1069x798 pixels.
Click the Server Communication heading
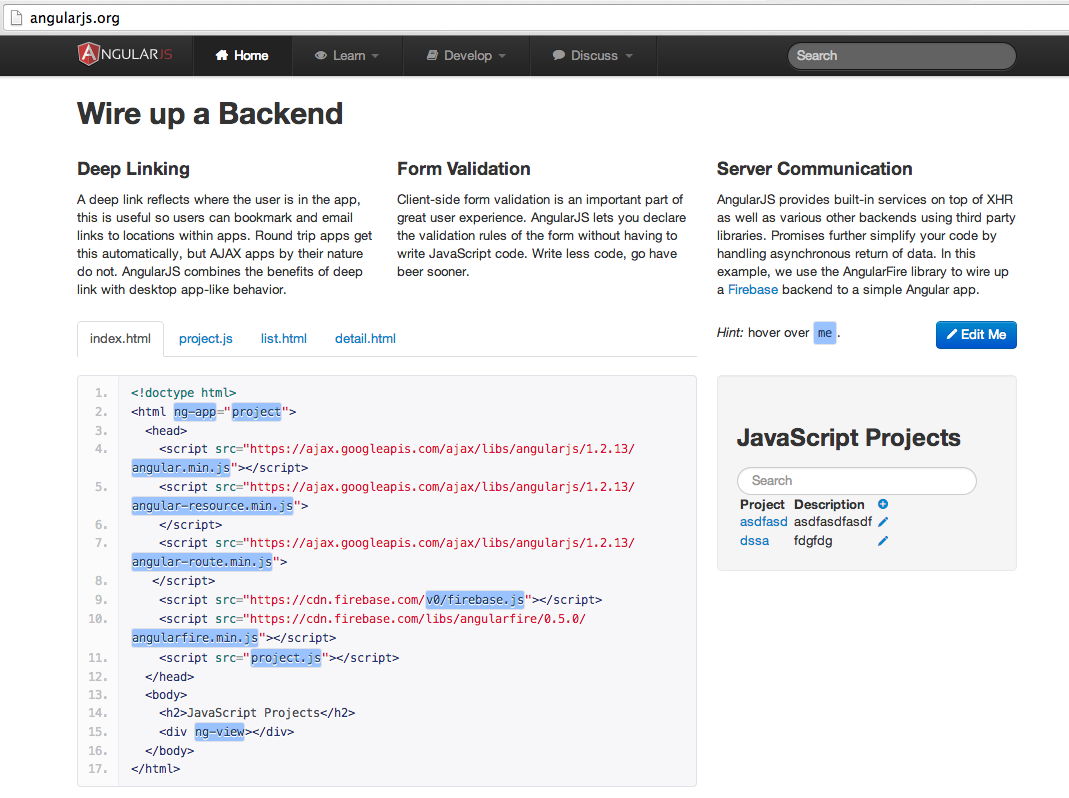click(814, 168)
